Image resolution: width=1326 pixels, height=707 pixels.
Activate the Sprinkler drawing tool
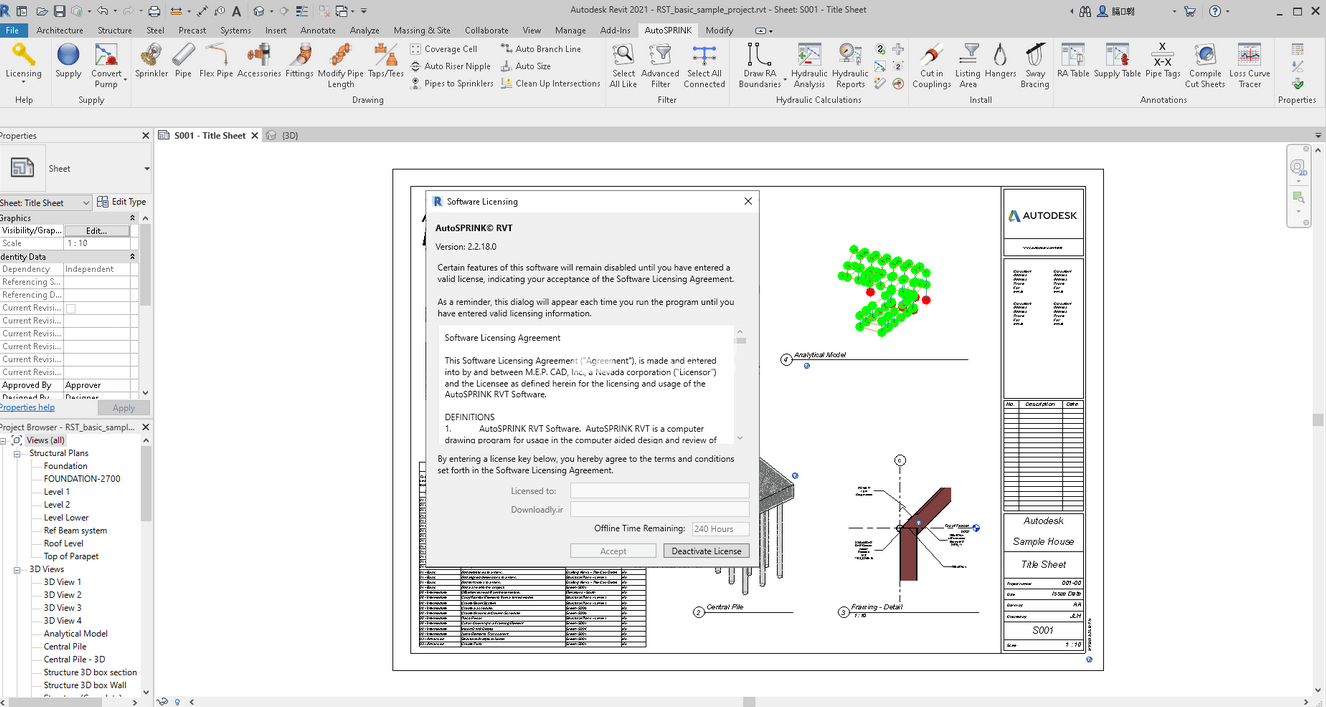tap(152, 63)
